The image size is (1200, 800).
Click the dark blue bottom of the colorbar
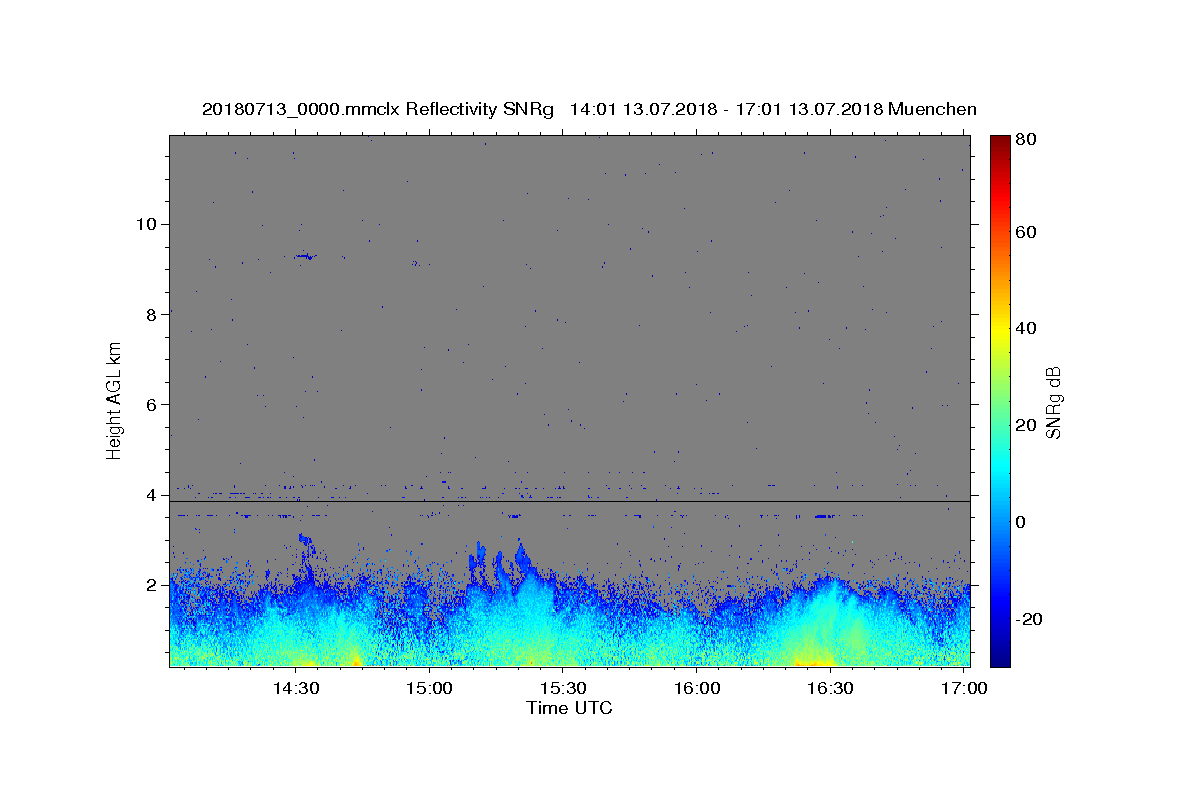[1000, 655]
